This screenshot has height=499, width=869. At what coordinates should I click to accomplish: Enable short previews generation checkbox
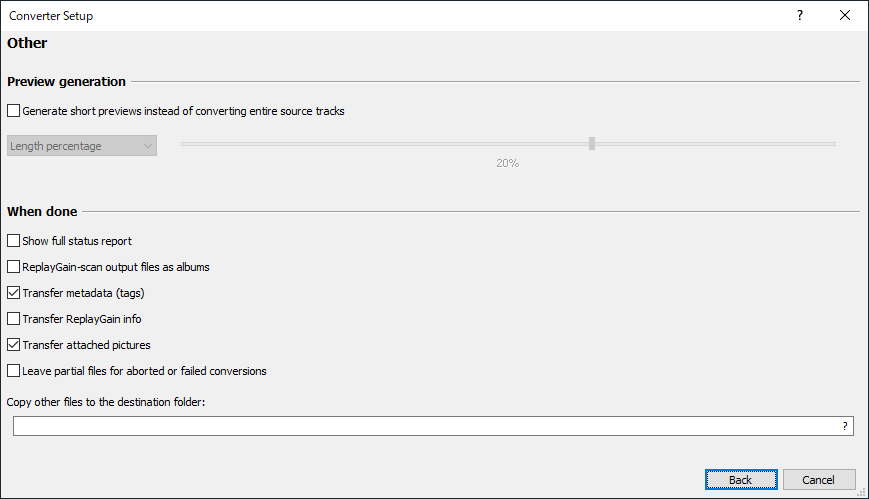(x=13, y=111)
